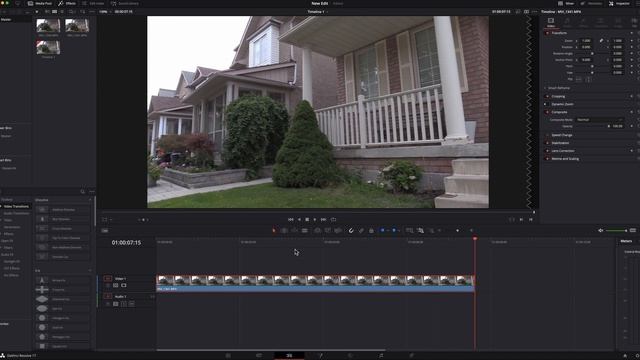The width and height of the screenshot is (640, 360).
Task: Open the Composite Mode dropdown
Action: point(600,120)
